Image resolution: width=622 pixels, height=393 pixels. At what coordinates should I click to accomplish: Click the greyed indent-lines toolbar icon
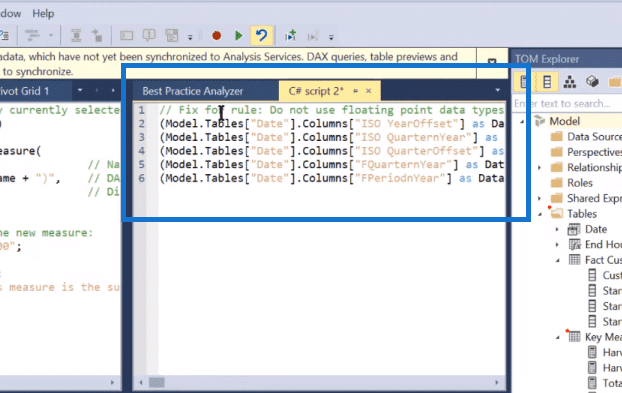pos(32,36)
